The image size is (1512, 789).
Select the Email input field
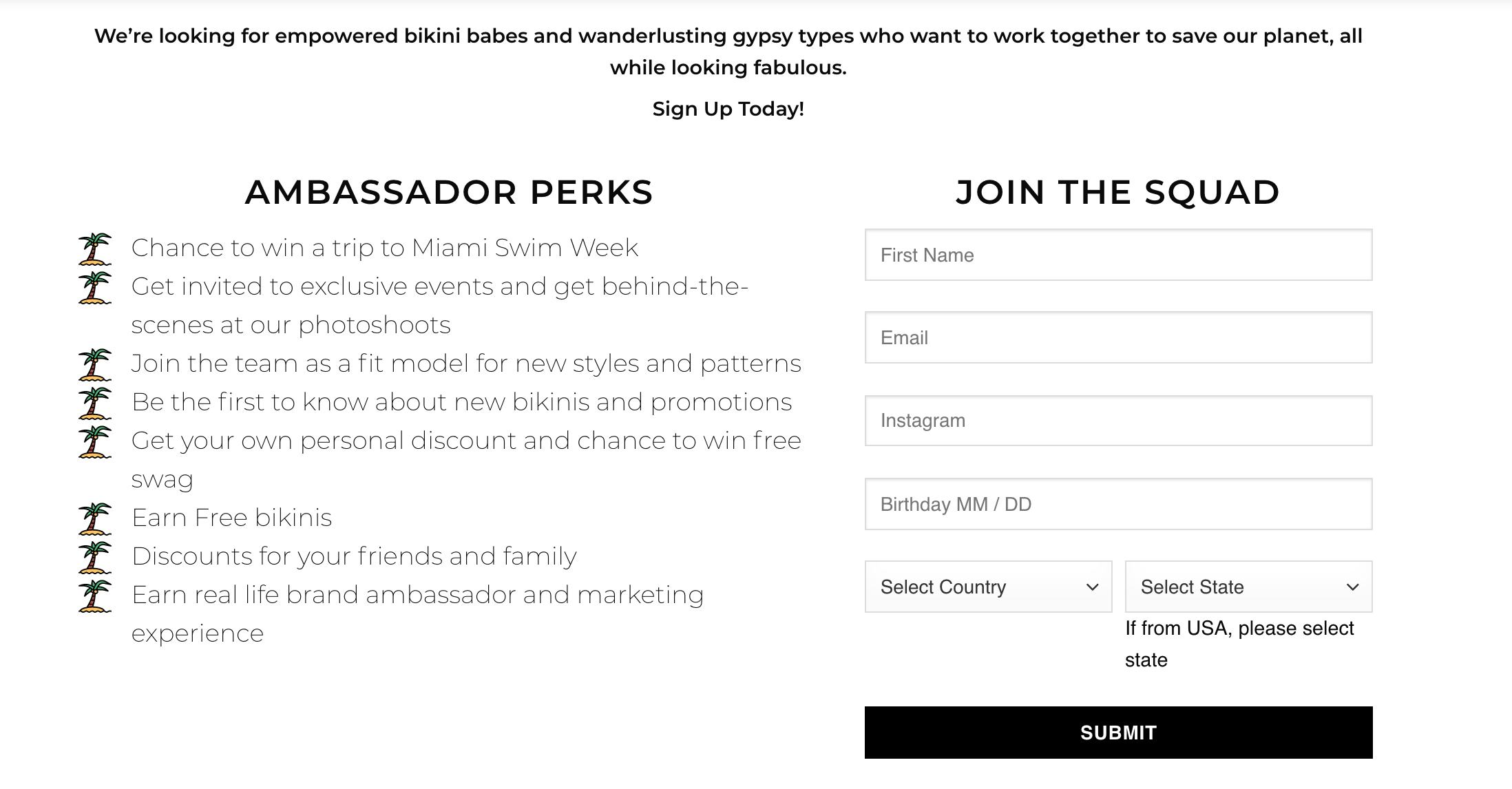(x=1117, y=337)
